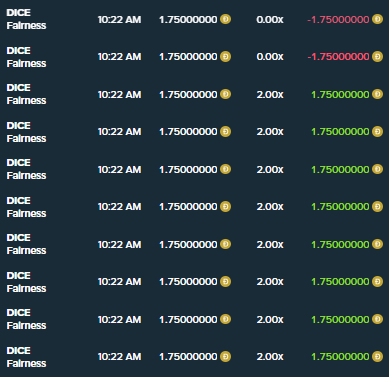Image resolution: width=389 pixels, height=377 pixels.
Task: Select the green 1.75000000 profit in the eighth row
Action: [340, 282]
